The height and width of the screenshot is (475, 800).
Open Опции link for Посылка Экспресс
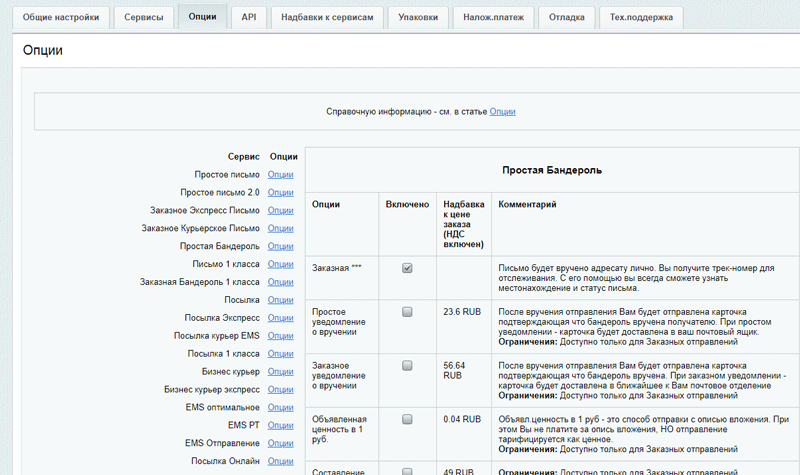(x=281, y=318)
